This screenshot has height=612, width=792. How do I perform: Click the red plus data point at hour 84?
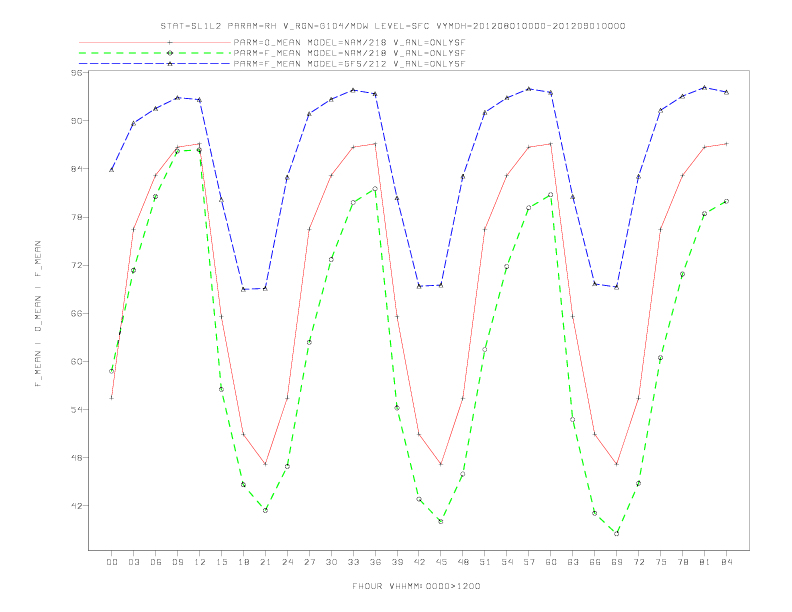[x=726, y=144]
